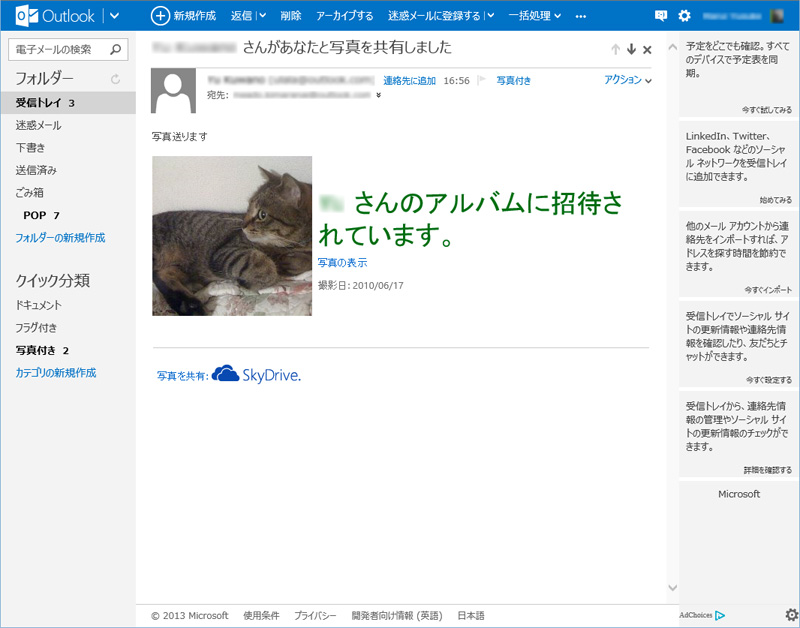Select the 迷惑メール folder

point(38,125)
